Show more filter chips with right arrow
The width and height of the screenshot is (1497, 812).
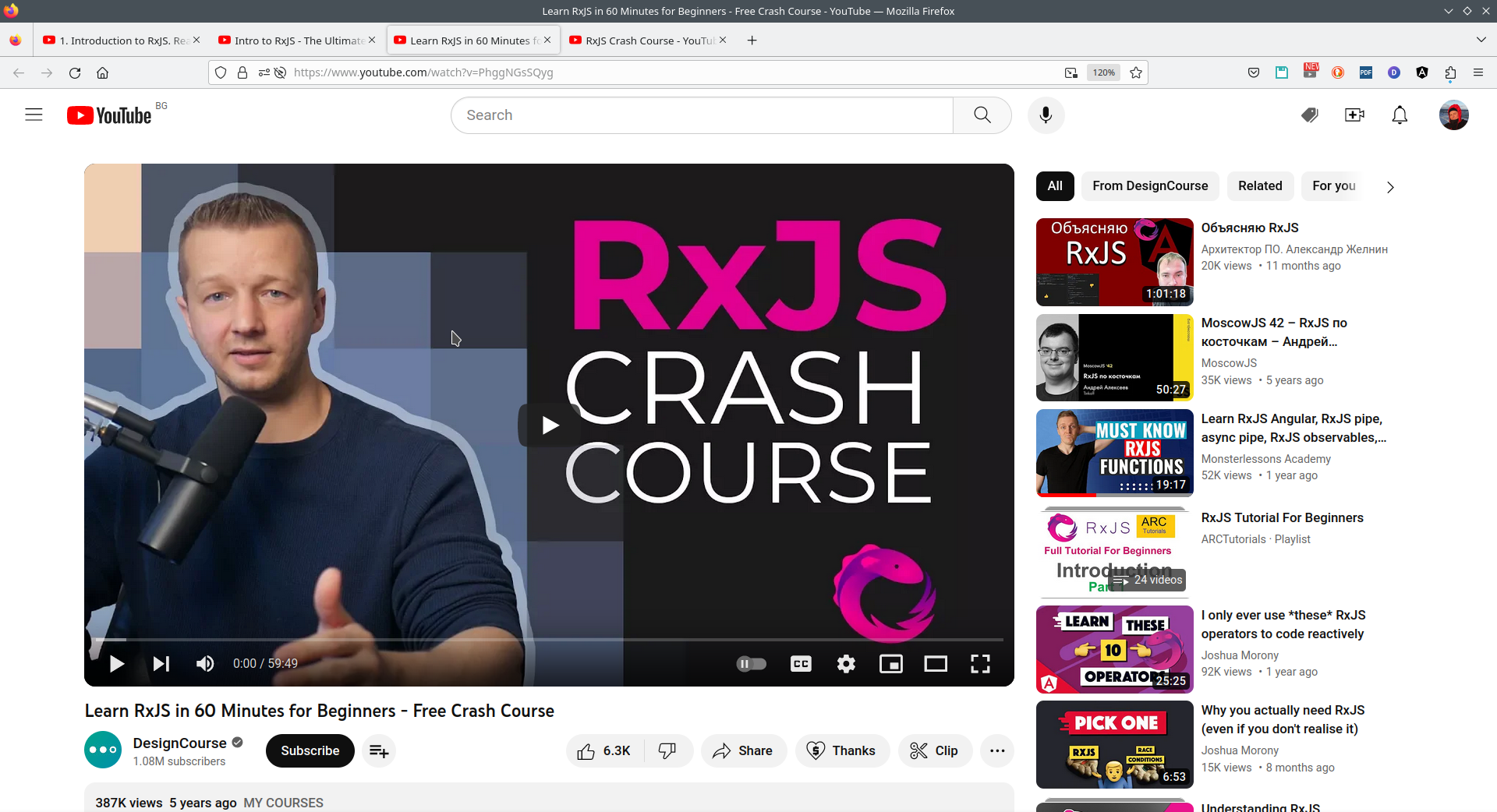1390,186
